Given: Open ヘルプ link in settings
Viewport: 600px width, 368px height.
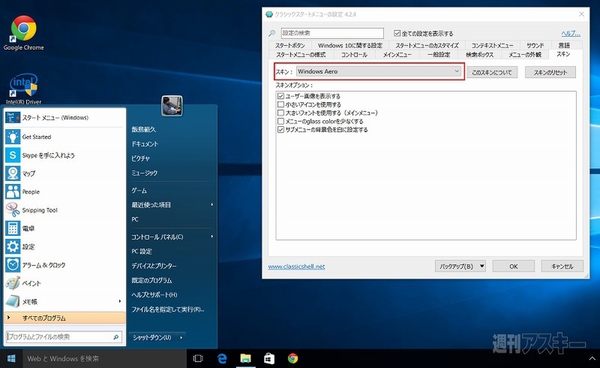Looking at the screenshot, I should pyautogui.click(x=571, y=33).
